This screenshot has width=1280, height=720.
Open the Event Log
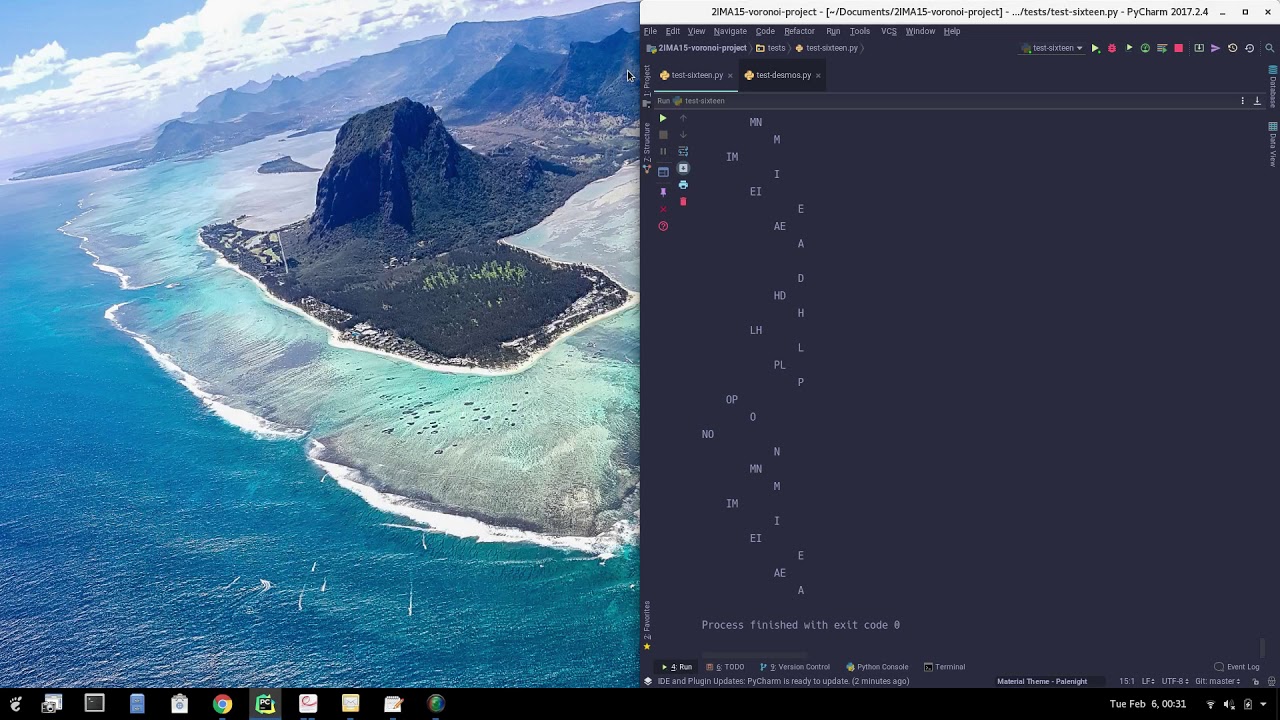[x=1237, y=667]
